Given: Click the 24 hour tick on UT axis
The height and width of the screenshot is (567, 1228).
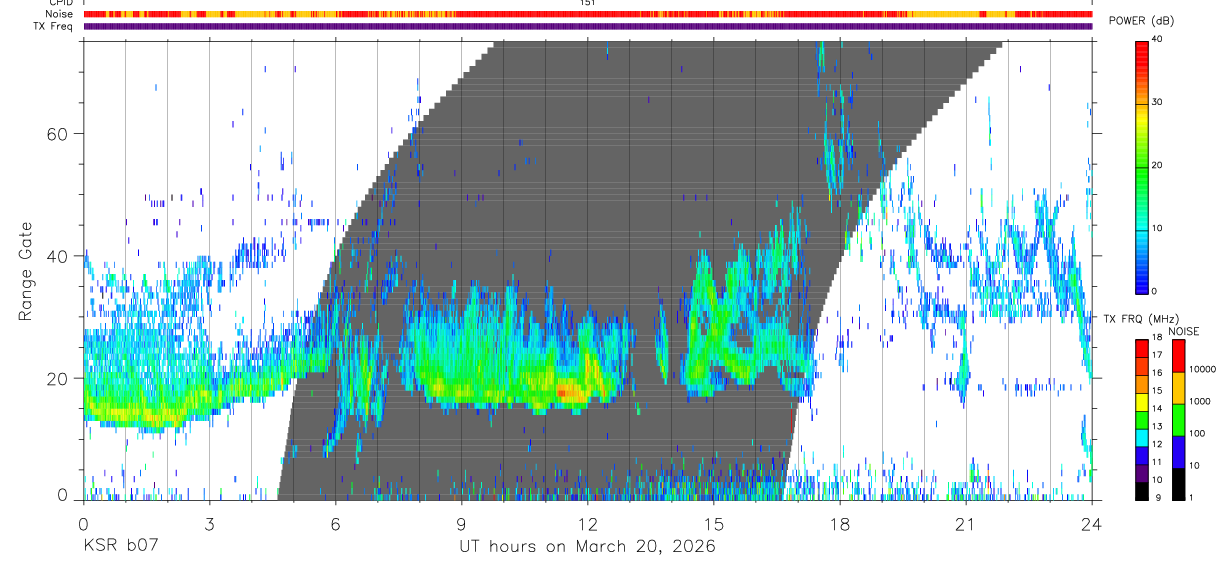Looking at the screenshot, I should click(x=1092, y=524).
